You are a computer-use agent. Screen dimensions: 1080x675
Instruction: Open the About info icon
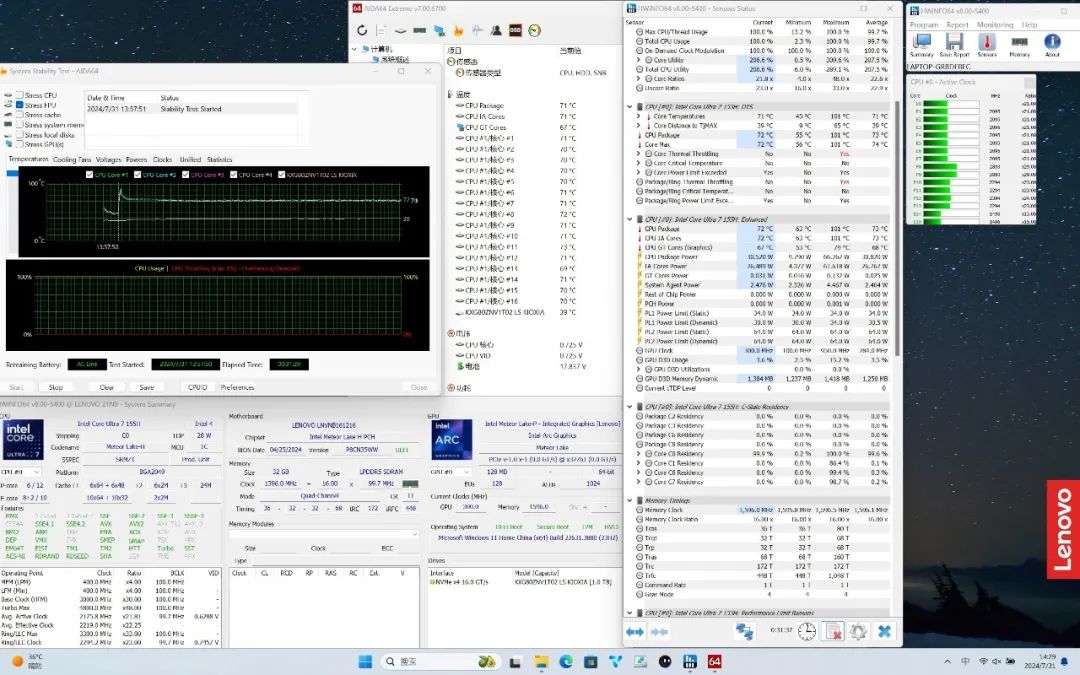click(1052, 43)
